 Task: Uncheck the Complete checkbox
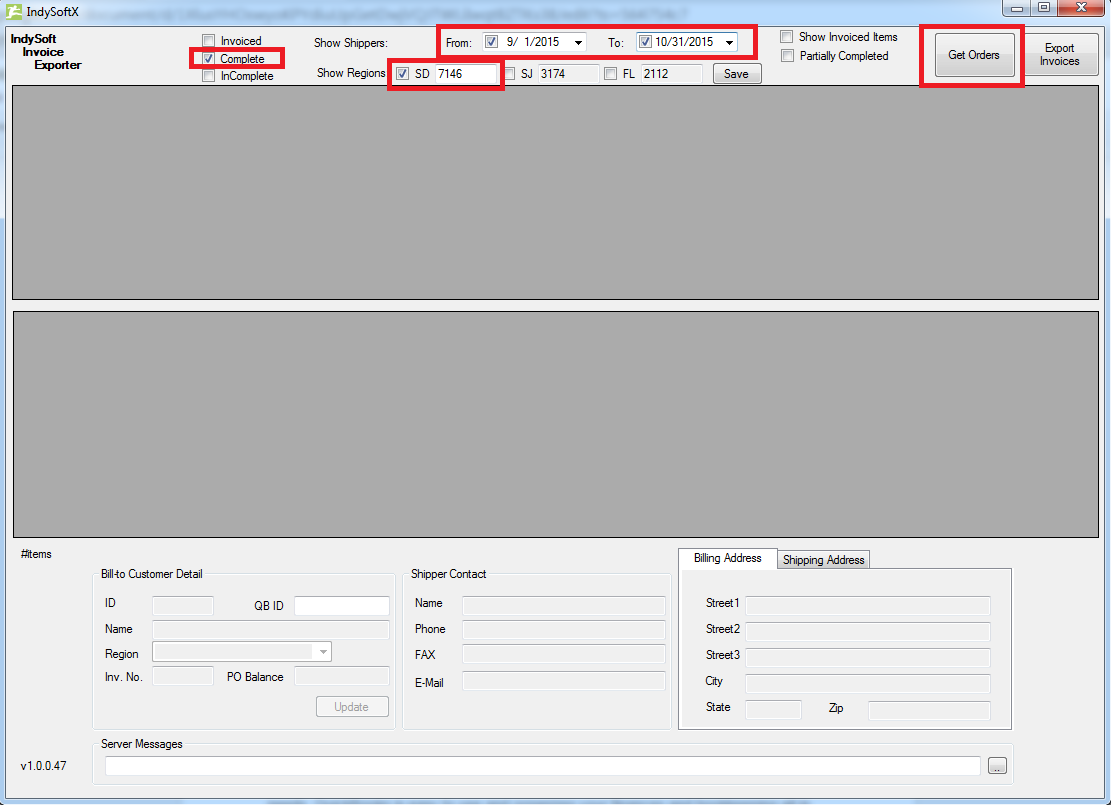[x=209, y=59]
